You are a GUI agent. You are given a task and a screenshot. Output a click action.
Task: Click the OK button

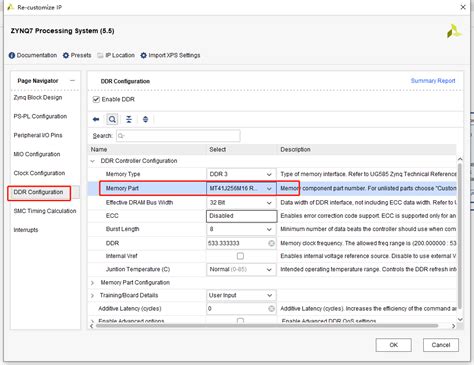tap(393, 345)
